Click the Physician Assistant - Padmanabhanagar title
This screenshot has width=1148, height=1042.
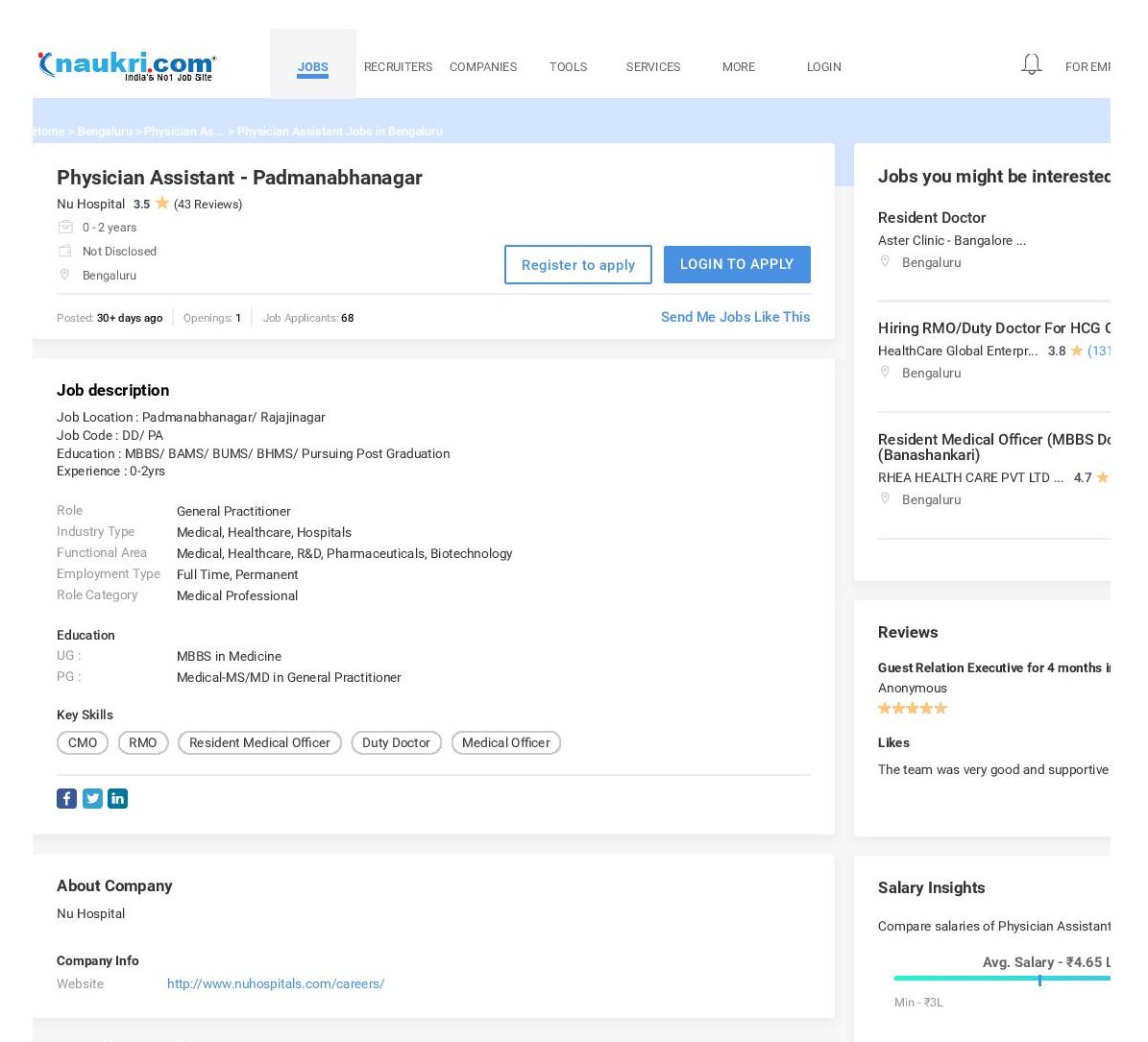coord(239,178)
